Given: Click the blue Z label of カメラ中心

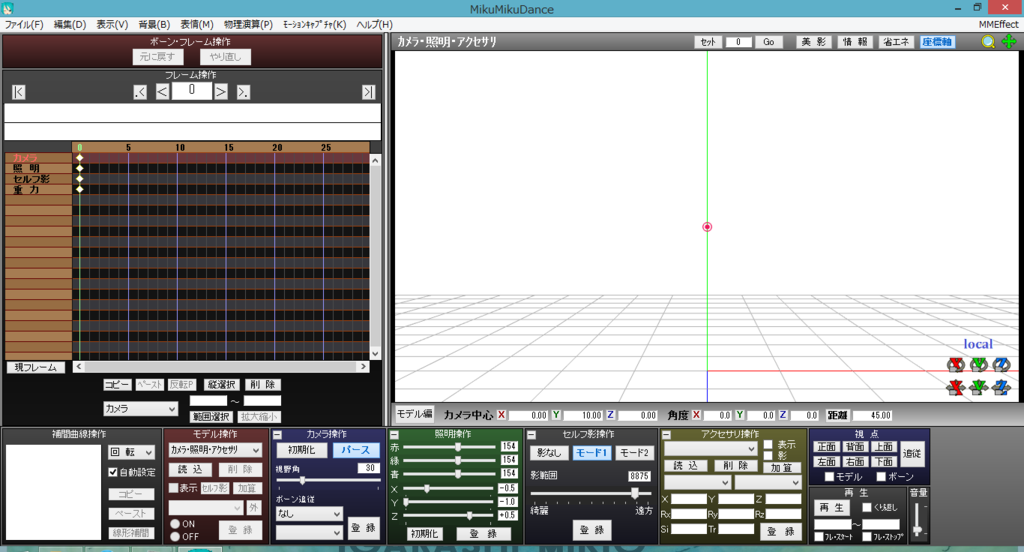Looking at the screenshot, I should pos(611,415).
